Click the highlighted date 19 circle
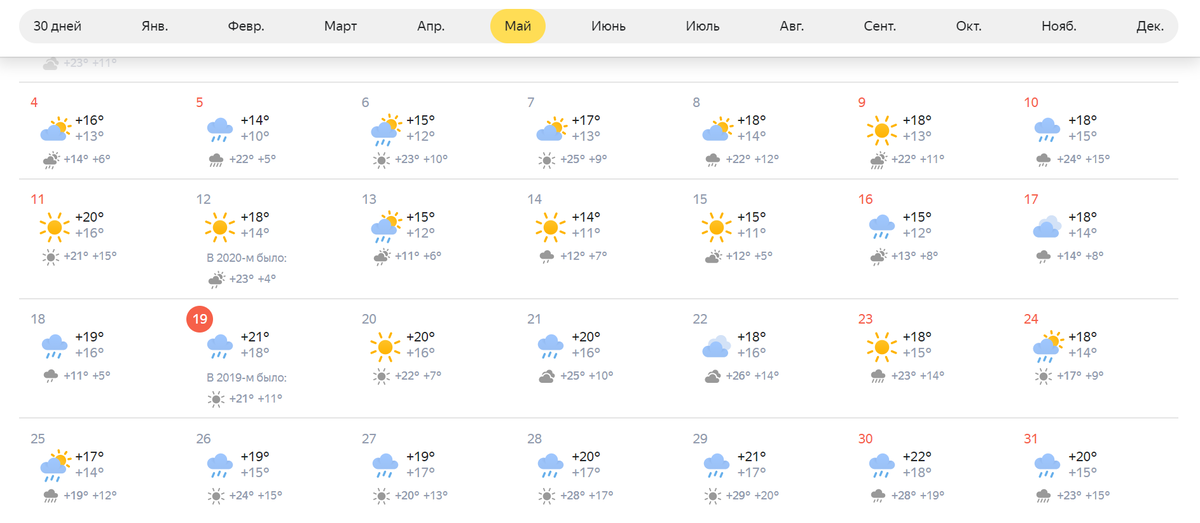The image size is (1200, 523). click(200, 319)
